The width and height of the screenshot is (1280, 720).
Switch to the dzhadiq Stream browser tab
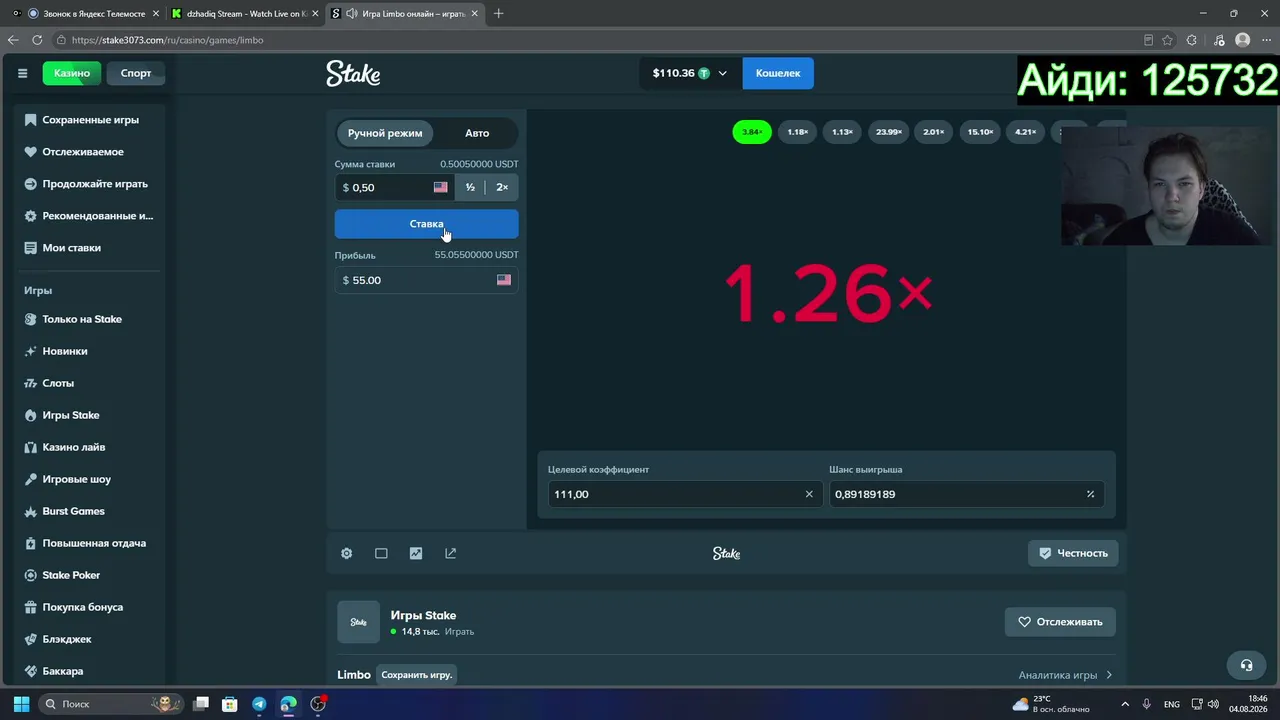point(244,13)
